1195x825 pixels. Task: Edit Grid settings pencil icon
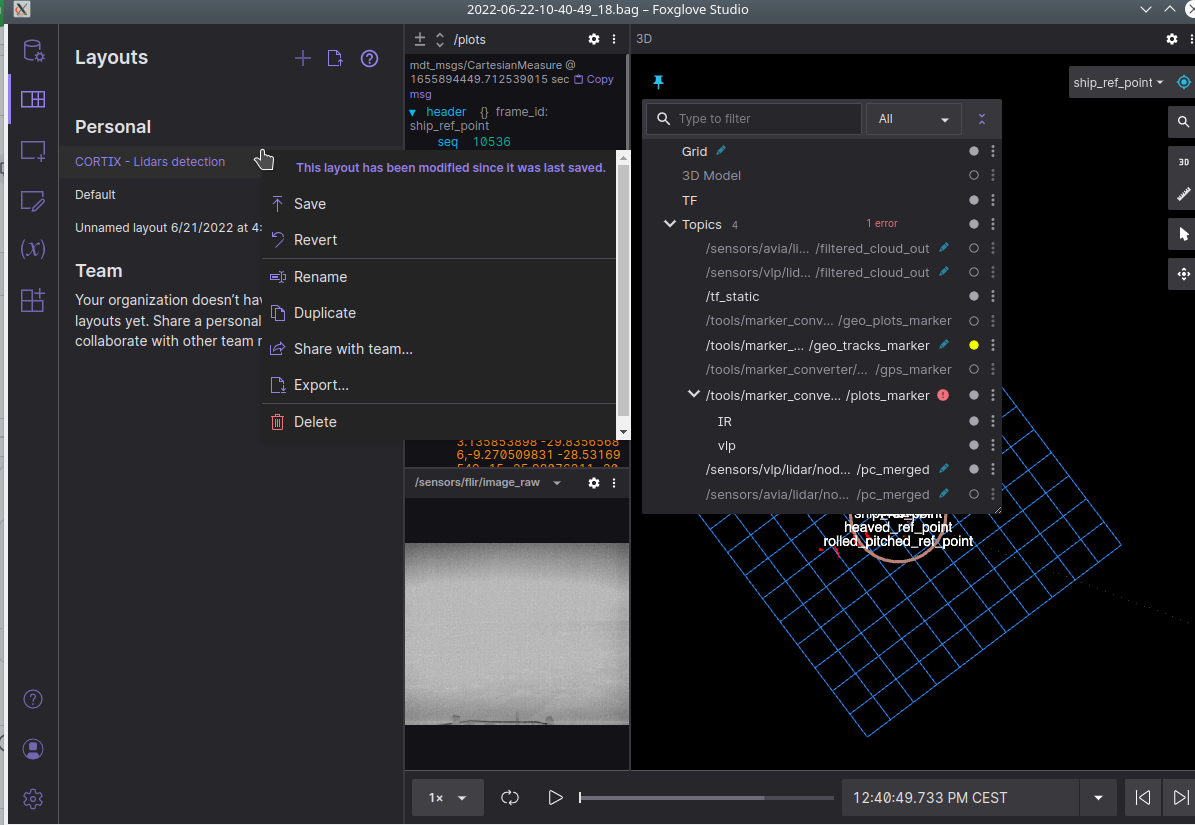pos(721,151)
